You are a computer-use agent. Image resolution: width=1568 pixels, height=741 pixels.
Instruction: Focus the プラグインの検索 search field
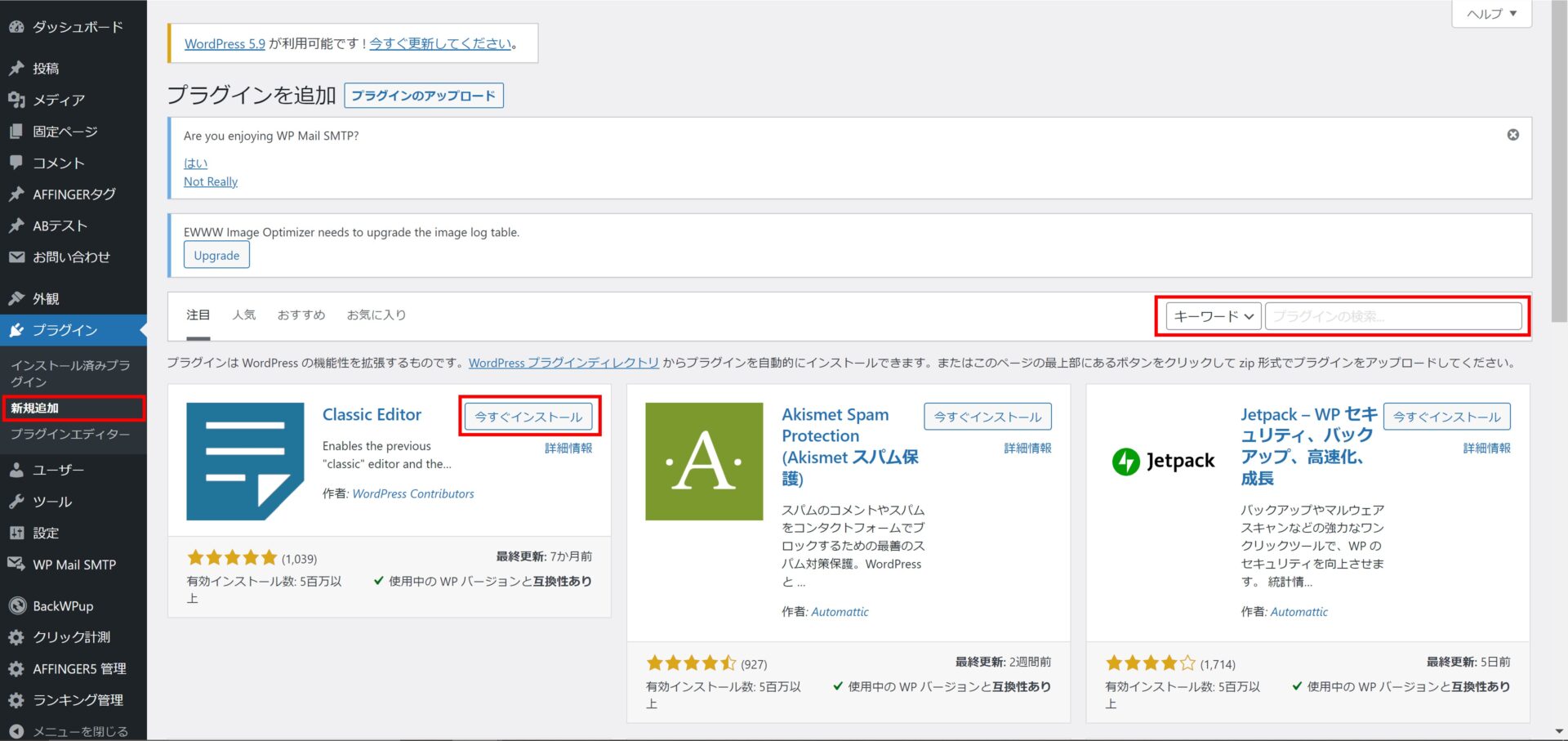(1393, 316)
